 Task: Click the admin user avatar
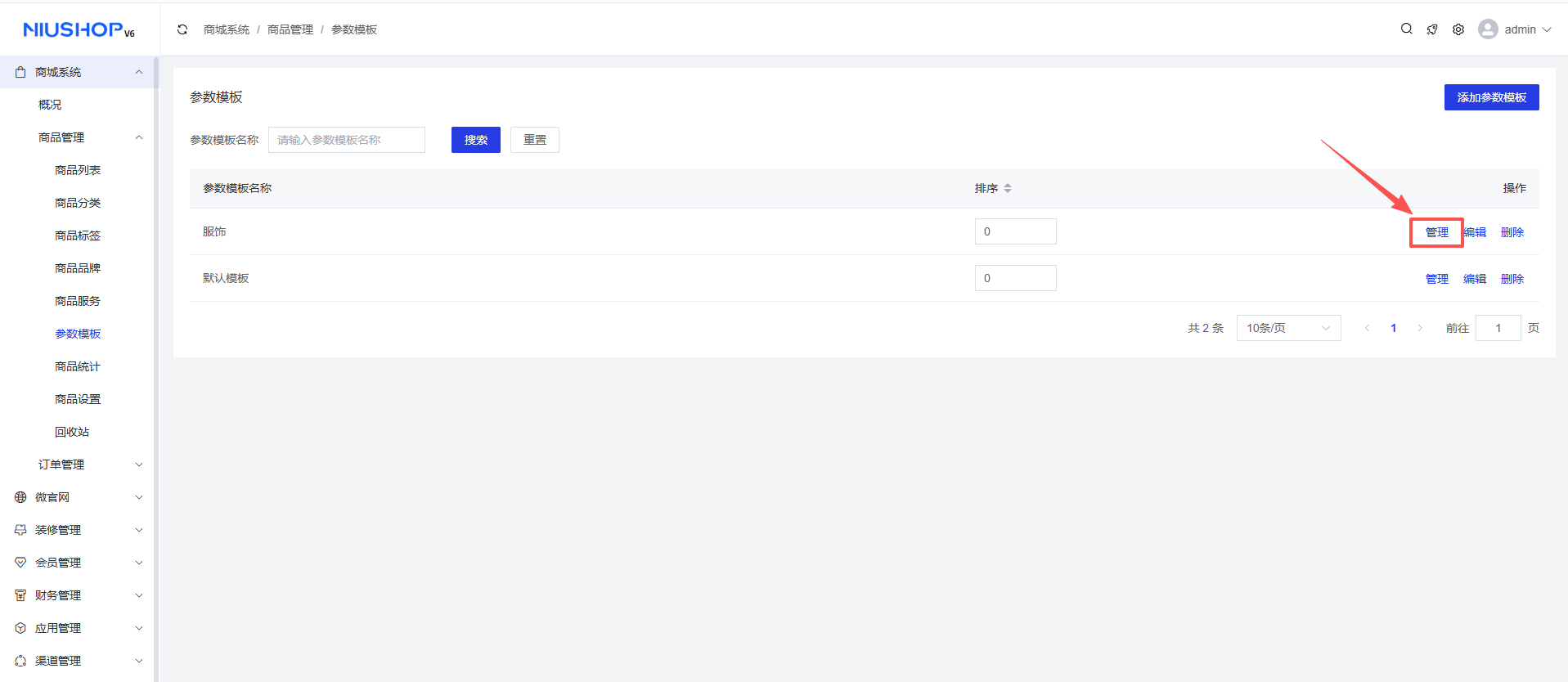pos(1488,29)
